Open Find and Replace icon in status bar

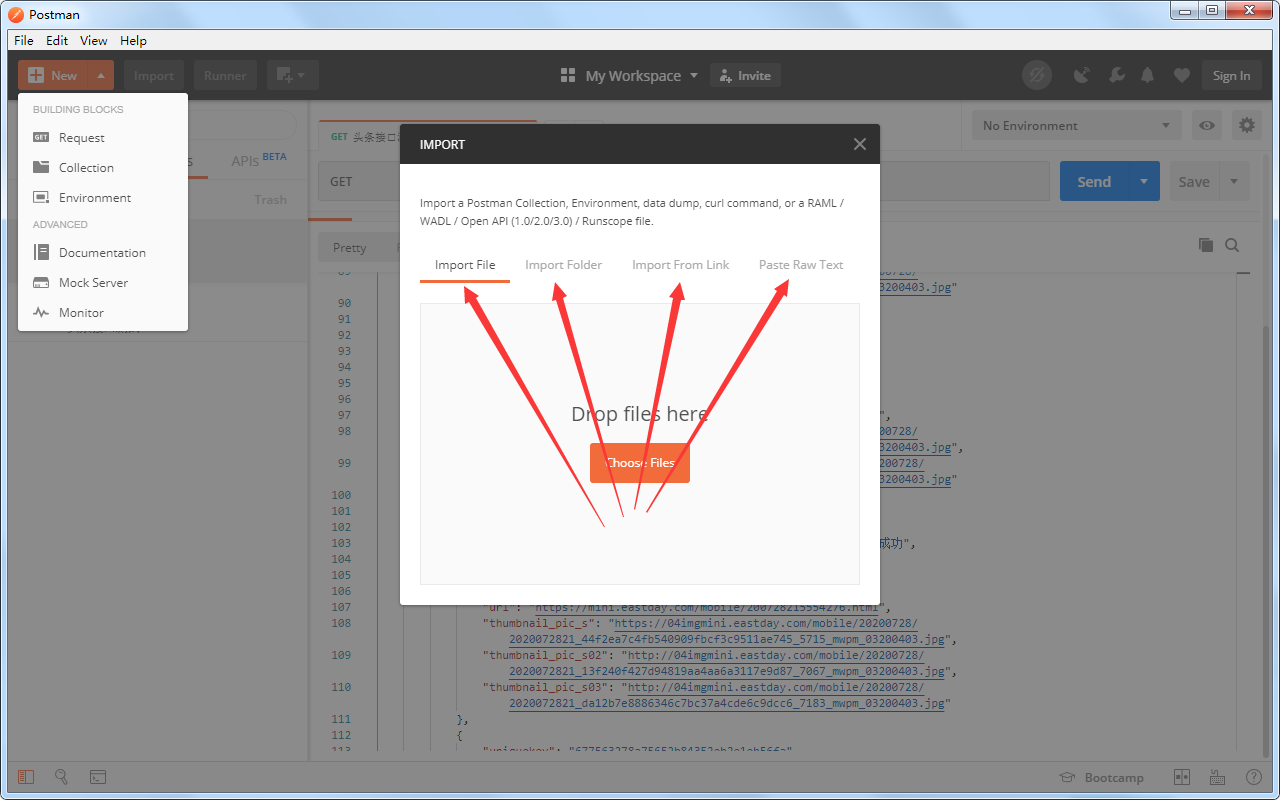61,777
